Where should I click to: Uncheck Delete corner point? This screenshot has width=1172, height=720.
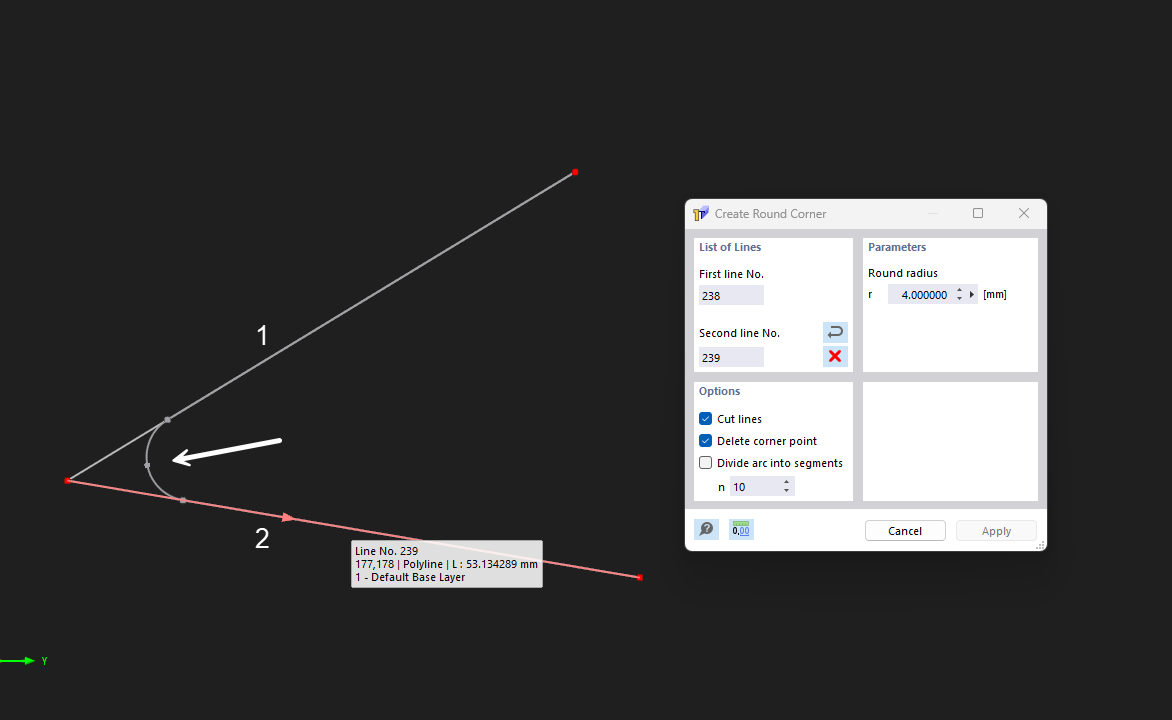705,440
